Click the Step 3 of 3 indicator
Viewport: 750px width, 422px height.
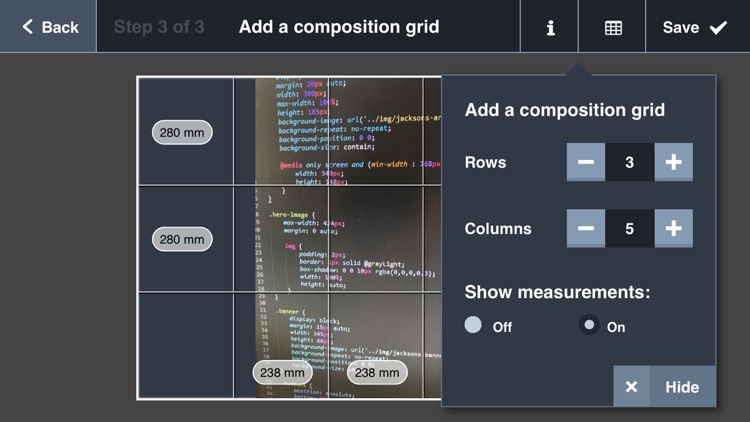(x=159, y=27)
